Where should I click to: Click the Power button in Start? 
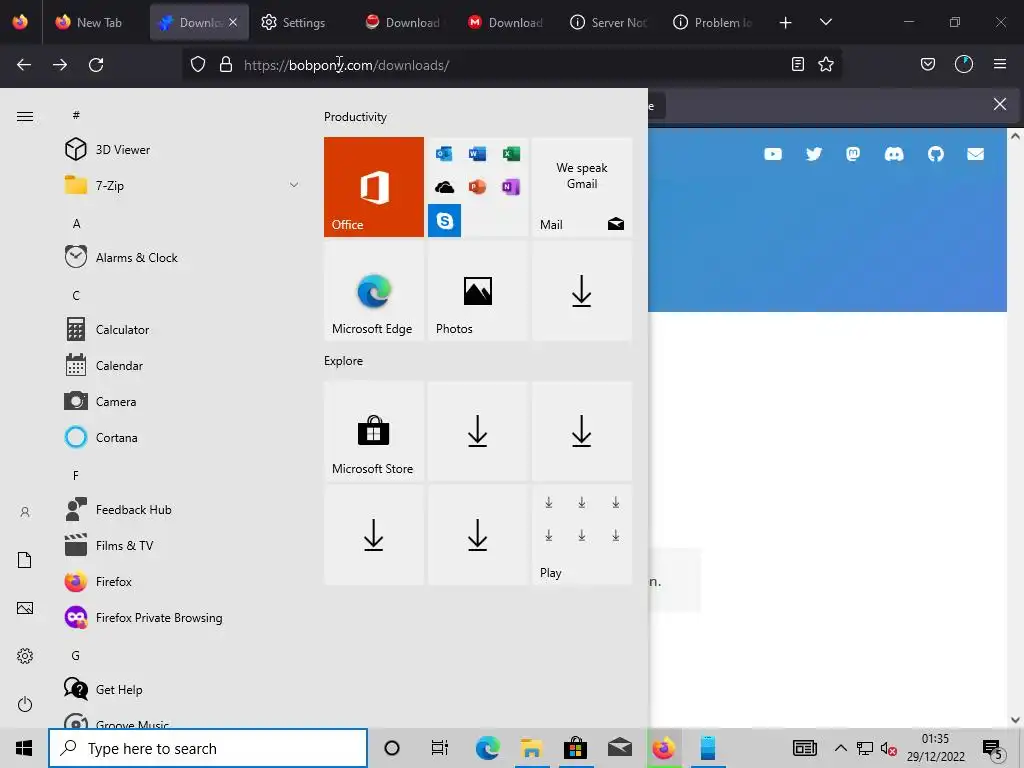[x=25, y=704]
